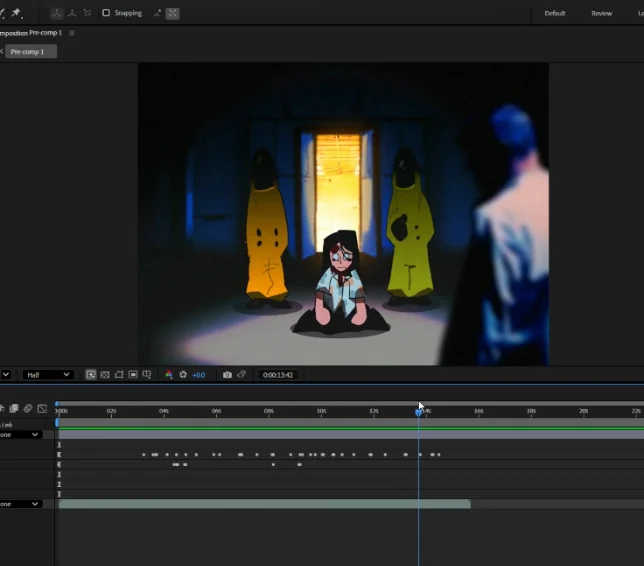This screenshot has width=644, height=566.
Task: Toggle snap to collapsed compositions icon
Action: click(172, 13)
